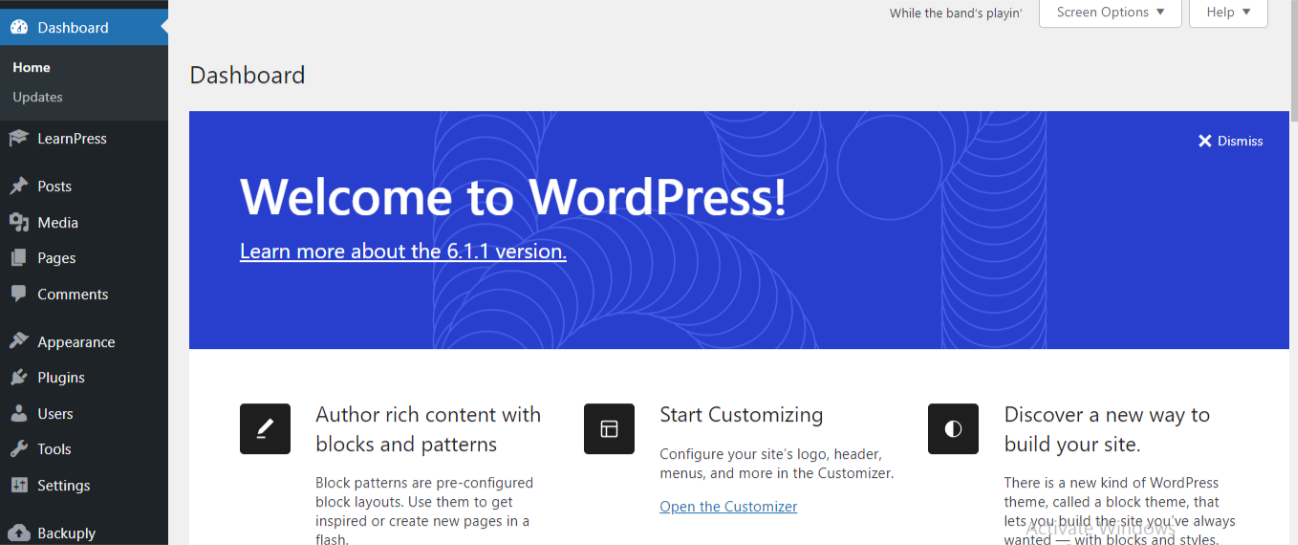Expand the Screen Options dropdown
This screenshot has width=1298, height=545.
tap(1110, 13)
